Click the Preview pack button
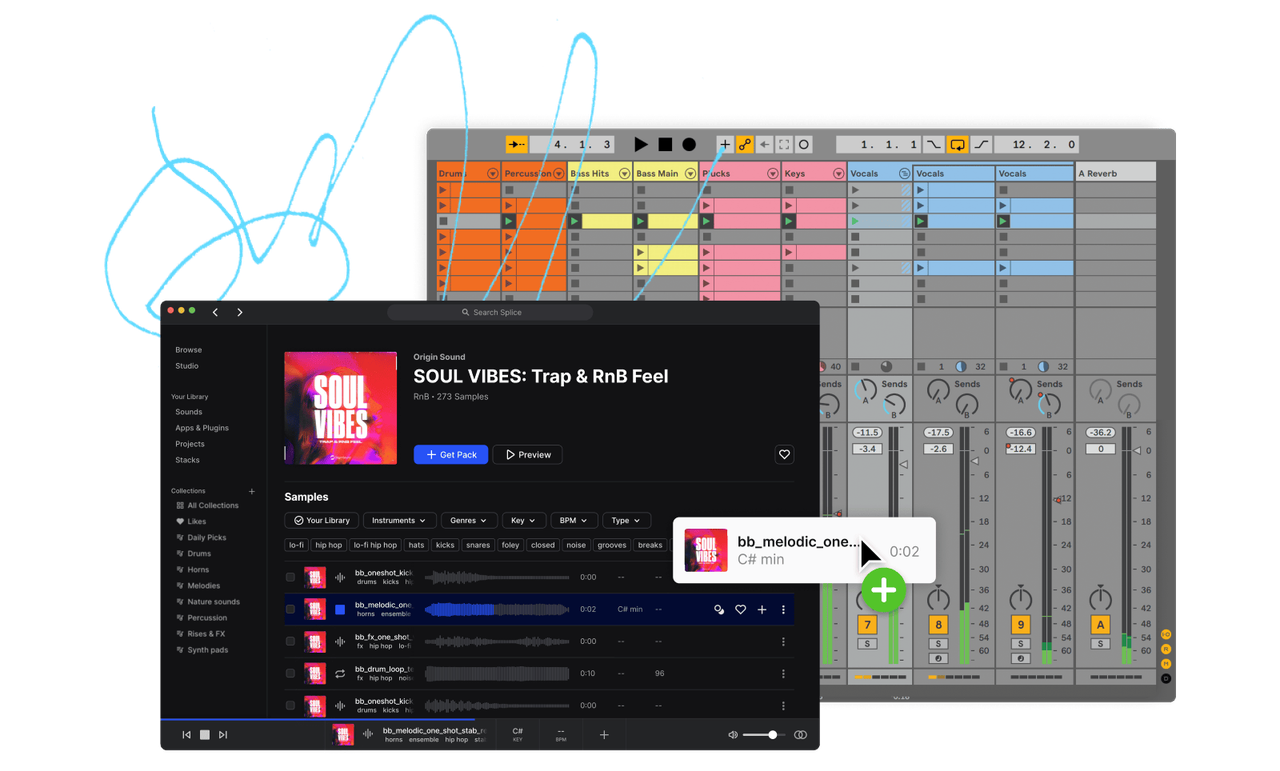This screenshot has height=771, width=1280. pyautogui.click(x=528, y=455)
